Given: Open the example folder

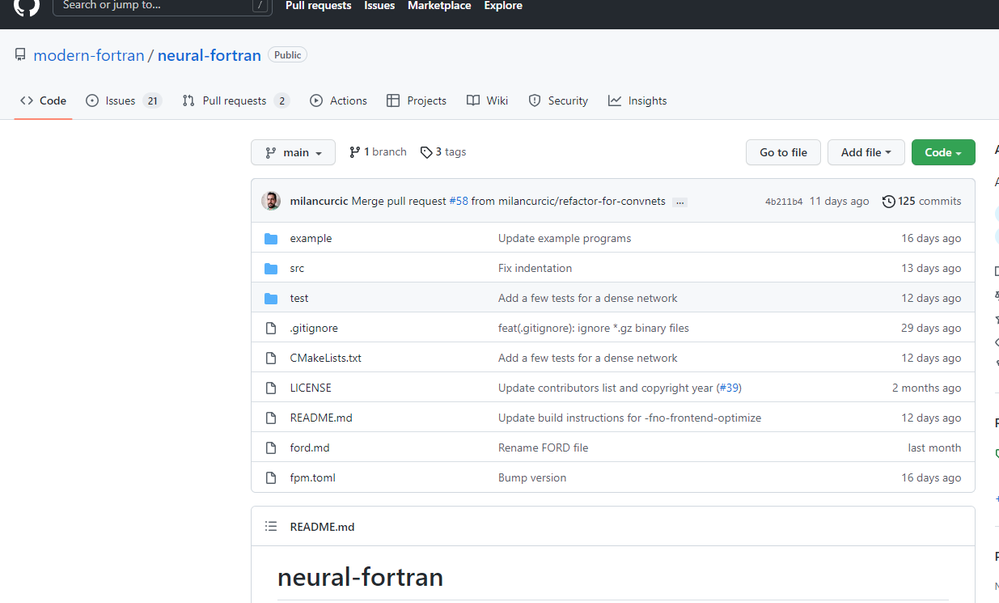Looking at the screenshot, I should (x=311, y=238).
